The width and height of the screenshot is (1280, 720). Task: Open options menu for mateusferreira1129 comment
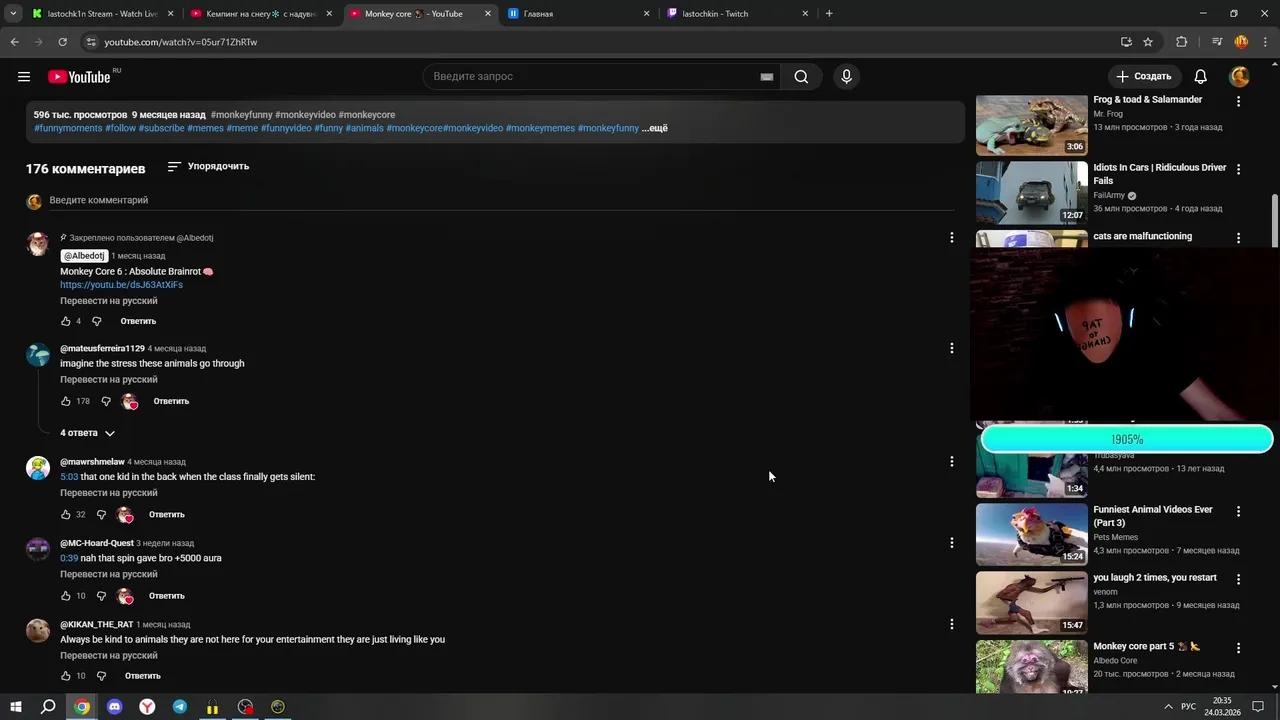tap(951, 348)
